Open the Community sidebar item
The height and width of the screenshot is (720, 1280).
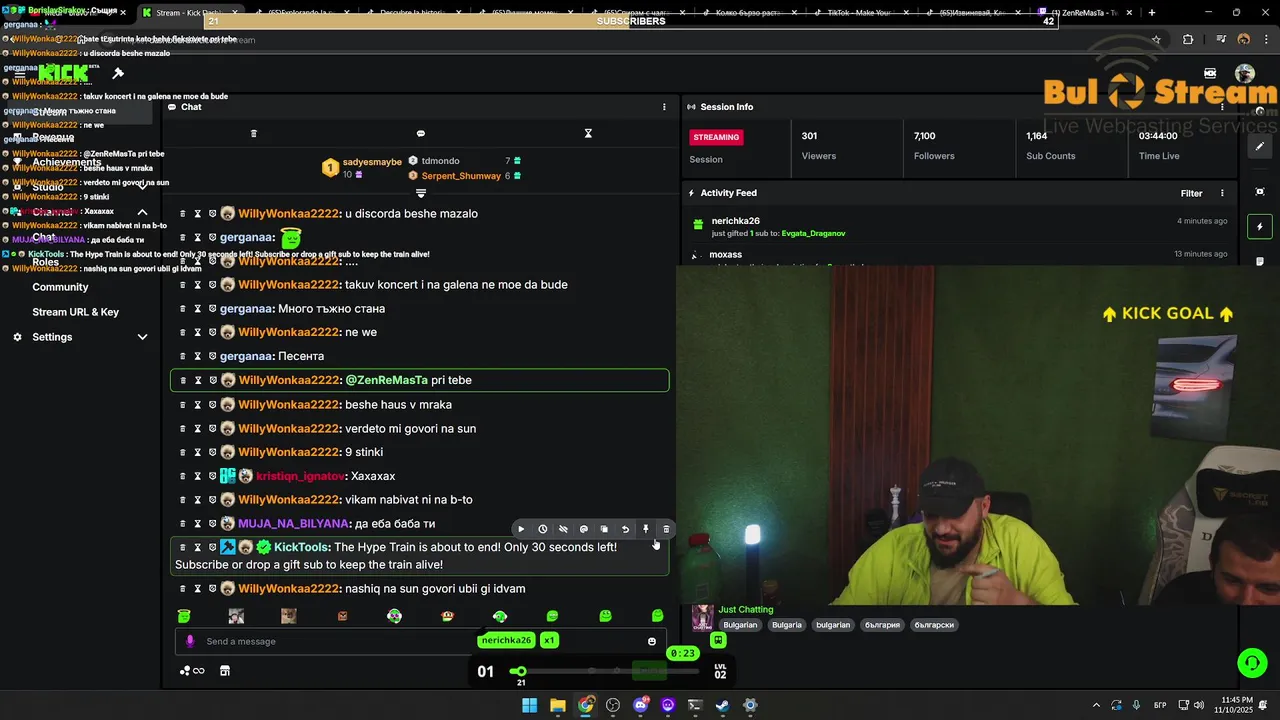click(x=60, y=287)
